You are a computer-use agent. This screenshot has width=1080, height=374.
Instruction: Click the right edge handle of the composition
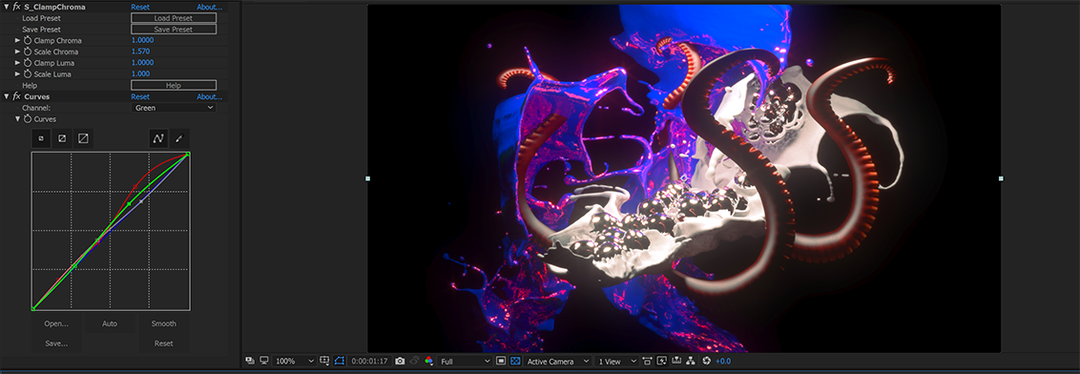coord(1001,178)
